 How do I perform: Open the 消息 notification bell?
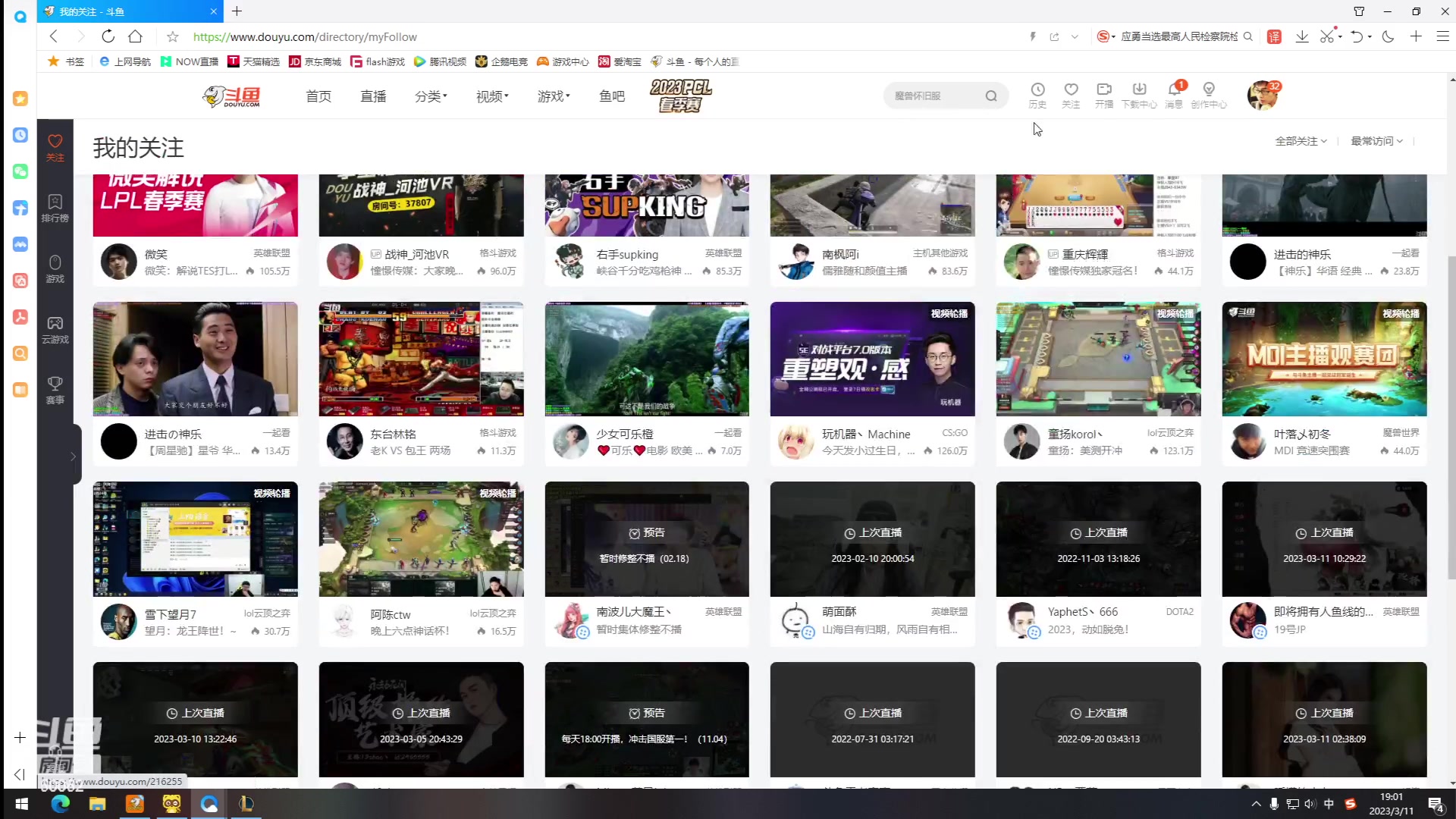pos(1174,95)
